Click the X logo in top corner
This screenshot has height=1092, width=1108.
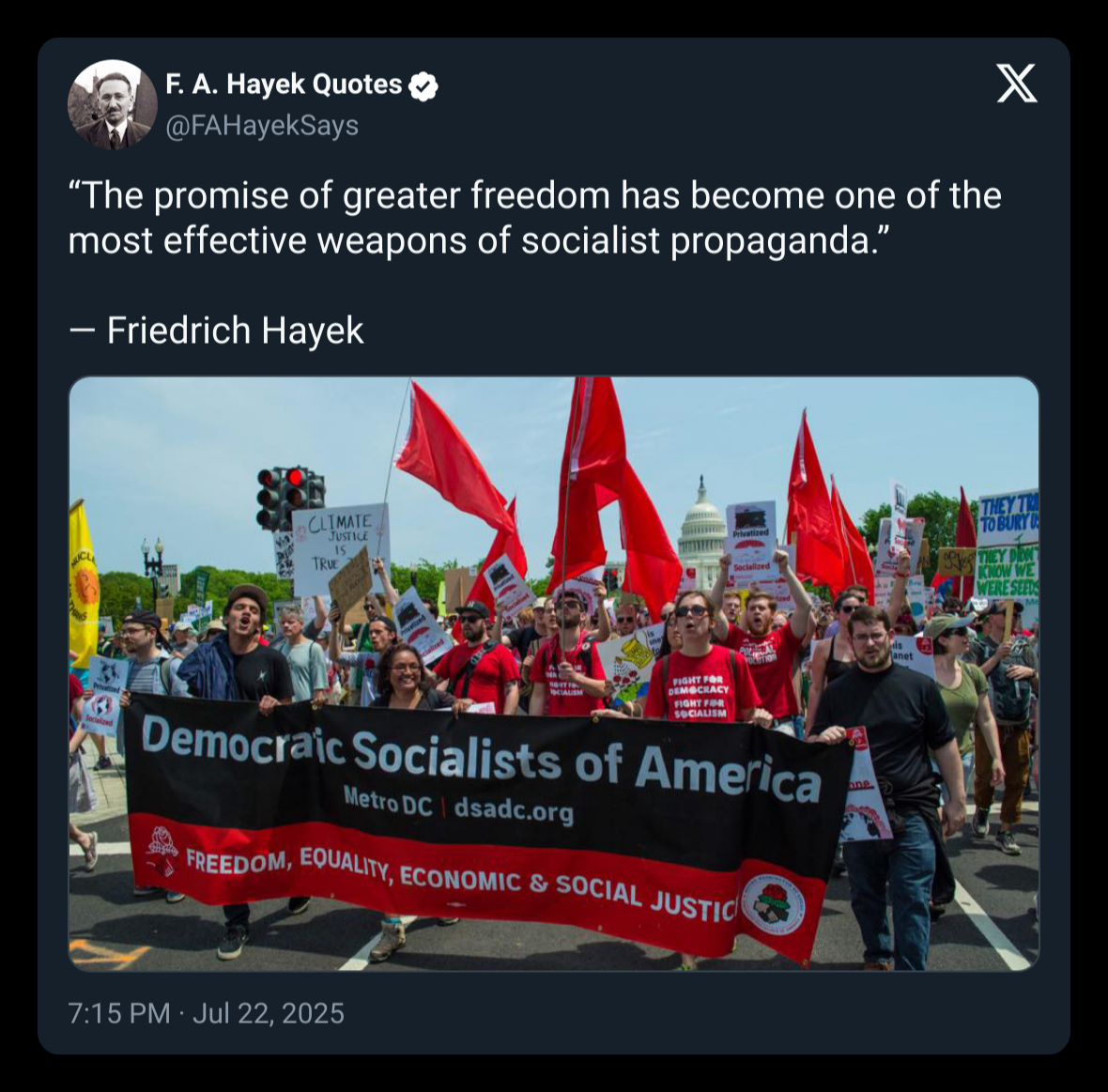(1017, 84)
